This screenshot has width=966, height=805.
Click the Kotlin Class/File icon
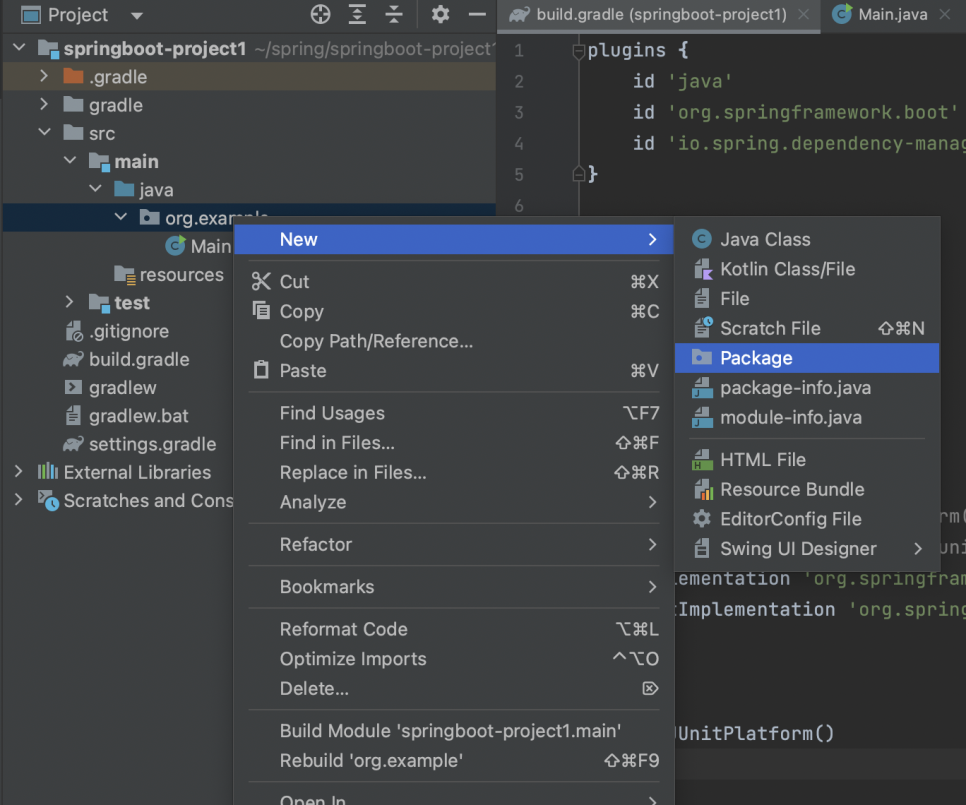click(702, 269)
